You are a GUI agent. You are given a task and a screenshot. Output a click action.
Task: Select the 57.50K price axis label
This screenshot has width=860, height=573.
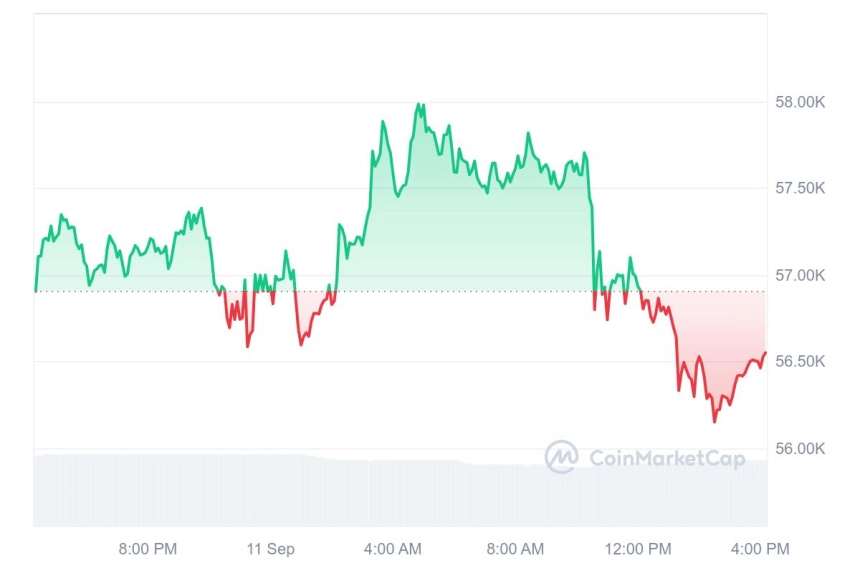(800, 188)
